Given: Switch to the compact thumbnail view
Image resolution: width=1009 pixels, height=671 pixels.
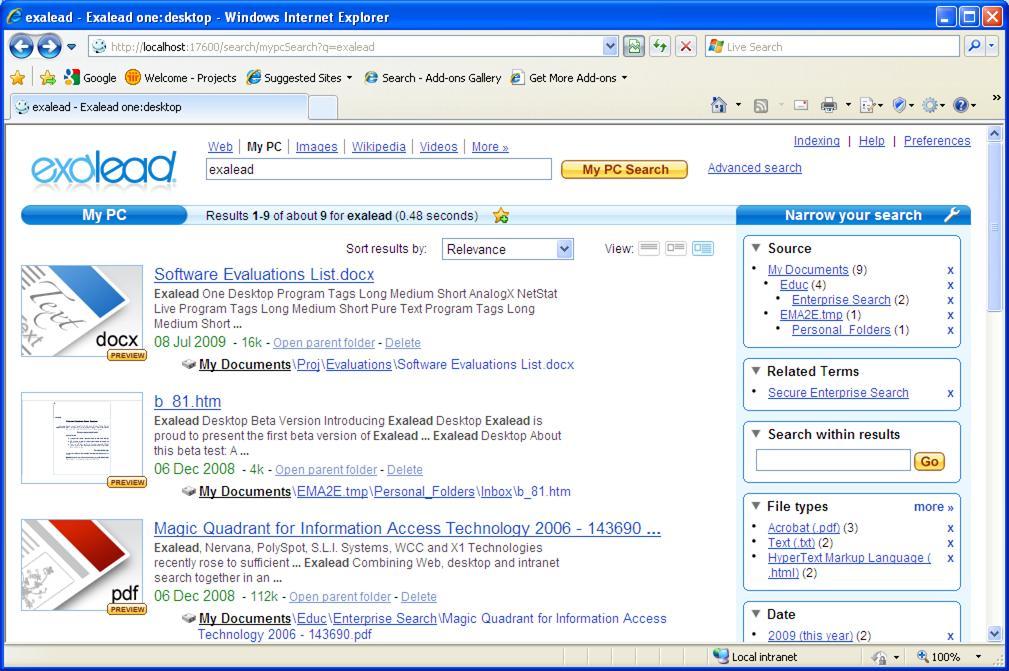Looking at the screenshot, I should click(x=679, y=248).
